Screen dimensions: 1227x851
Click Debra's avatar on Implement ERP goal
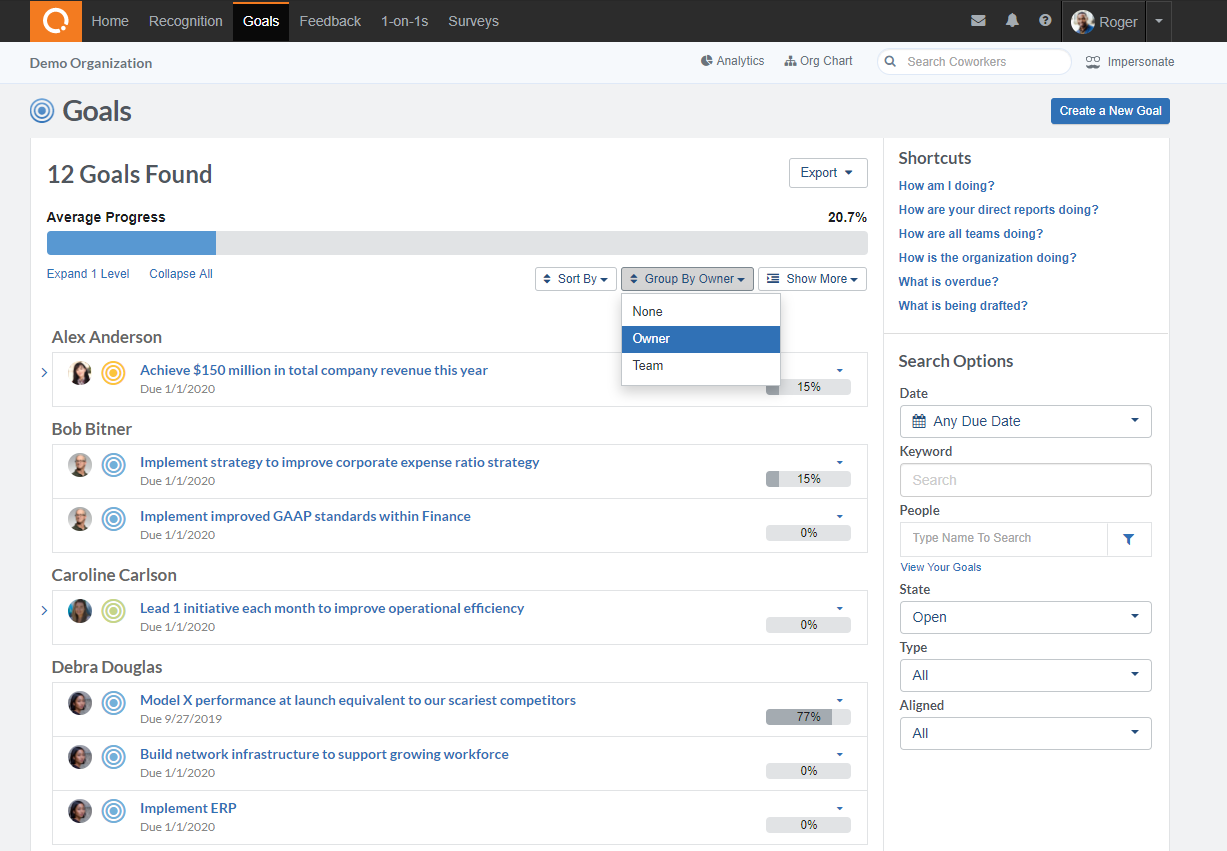(80, 811)
